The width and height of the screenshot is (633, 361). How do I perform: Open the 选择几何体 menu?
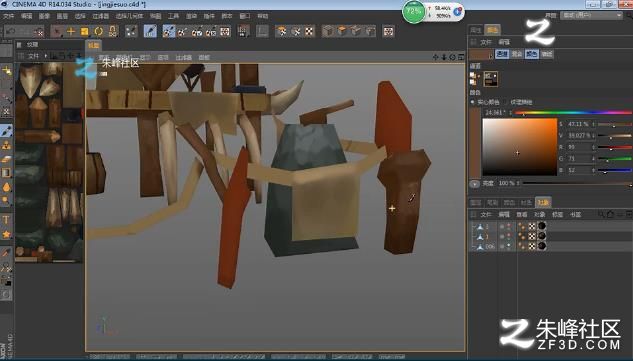tap(129, 16)
